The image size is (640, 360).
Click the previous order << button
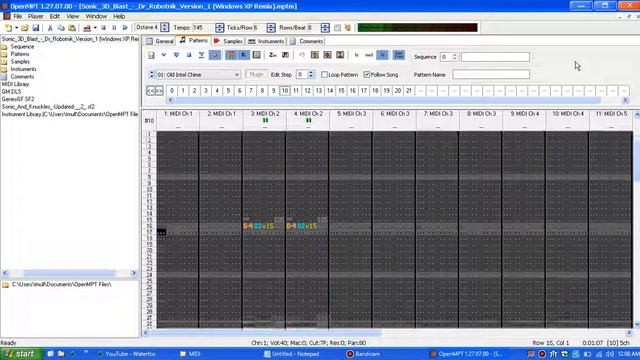click(x=151, y=91)
